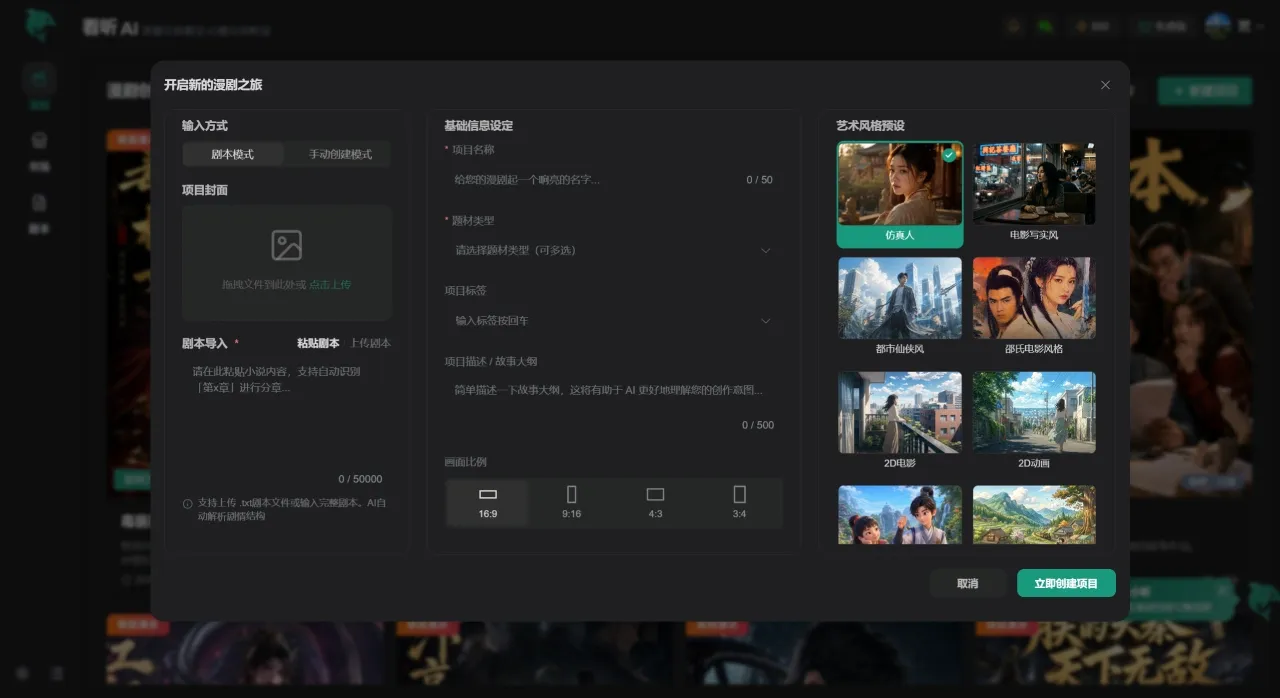This screenshot has height=698, width=1280.
Task: Click the 0 / 500 character counter
Action: click(758, 425)
